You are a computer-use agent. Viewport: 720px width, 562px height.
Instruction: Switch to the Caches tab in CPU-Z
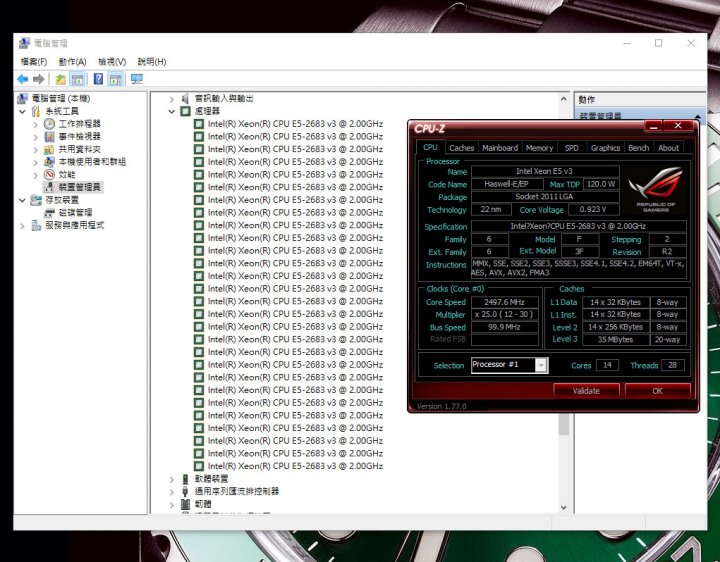click(x=461, y=148)
